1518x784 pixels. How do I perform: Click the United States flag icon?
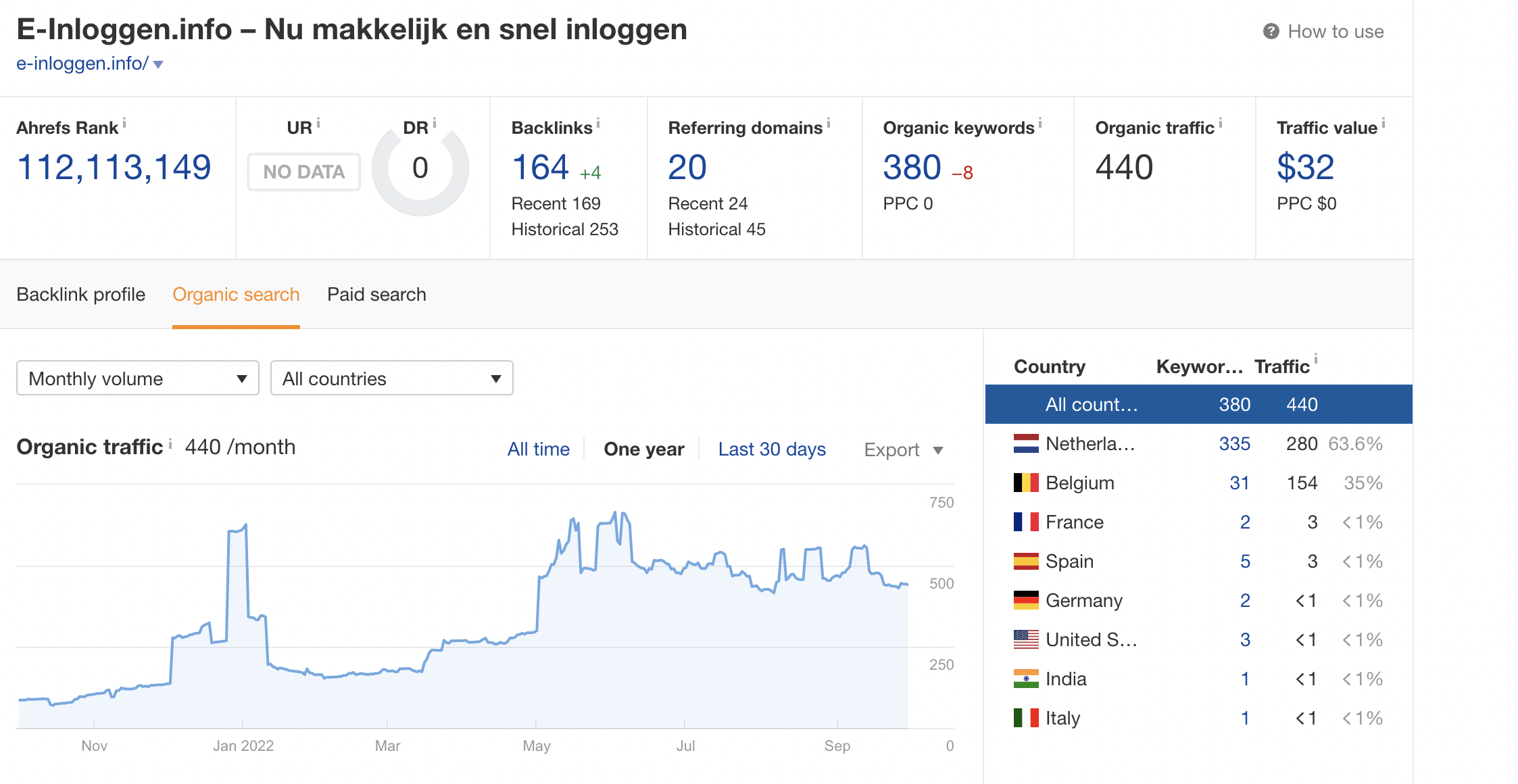pos(1026,639)
